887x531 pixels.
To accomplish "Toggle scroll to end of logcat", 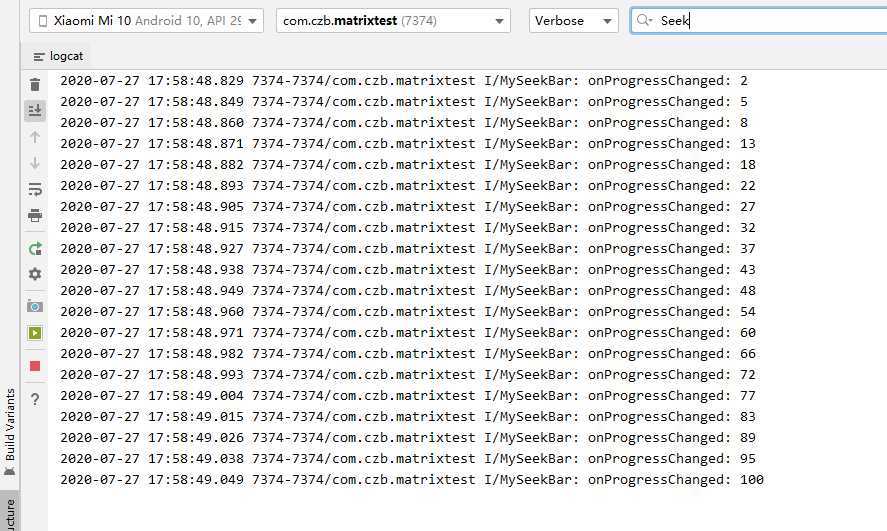I will [35, 110].
